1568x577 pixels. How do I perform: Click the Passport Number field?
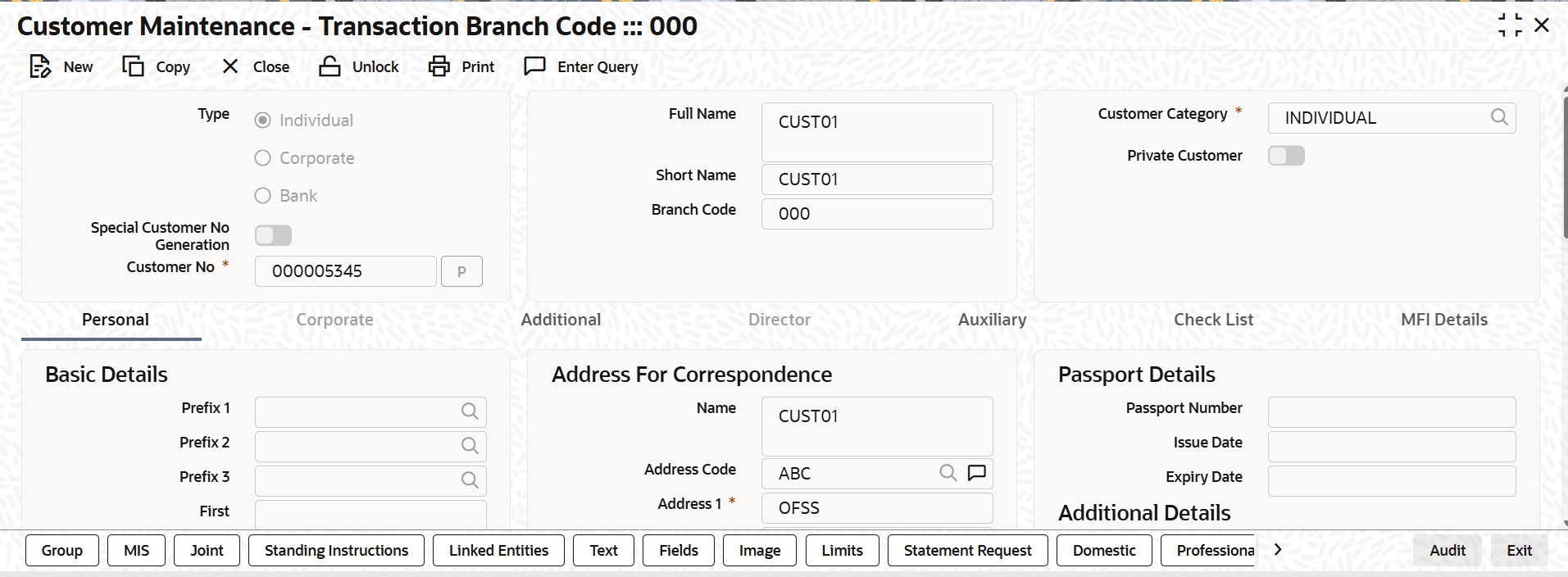click(x=1392, y=412)
